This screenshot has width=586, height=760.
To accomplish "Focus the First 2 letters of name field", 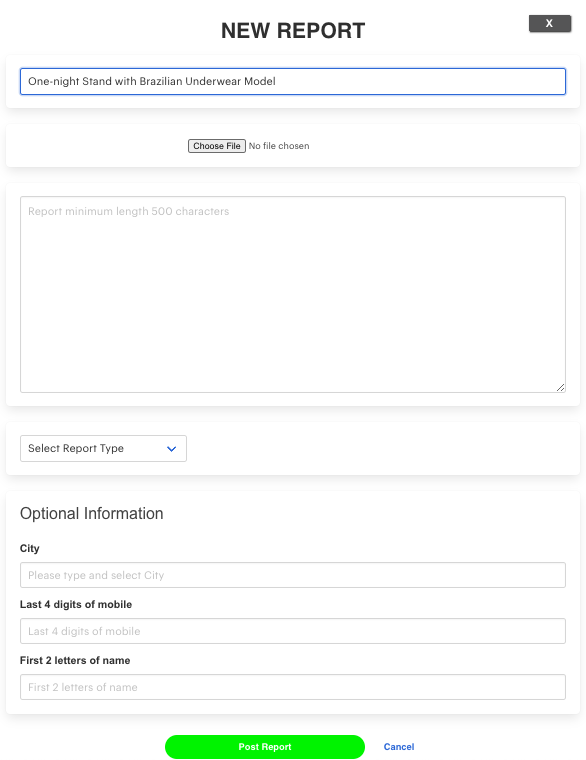I will click(x=293, y=687).
